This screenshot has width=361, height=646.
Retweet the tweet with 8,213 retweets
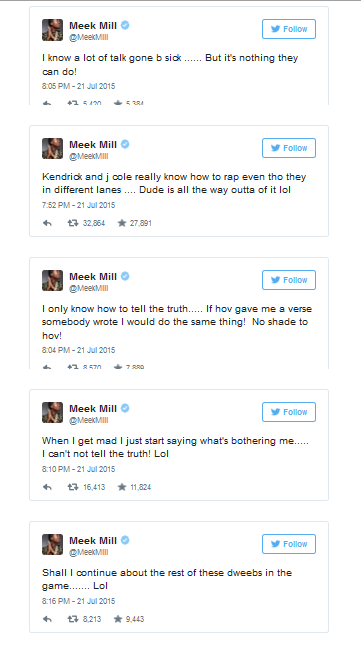73,619
